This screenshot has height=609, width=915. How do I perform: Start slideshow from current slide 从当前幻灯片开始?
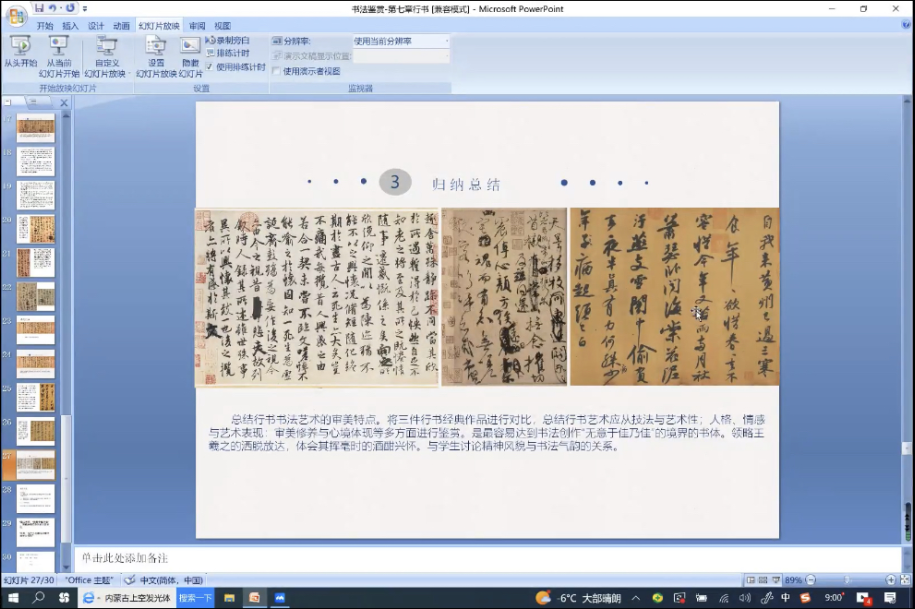(x=59, y=57)
